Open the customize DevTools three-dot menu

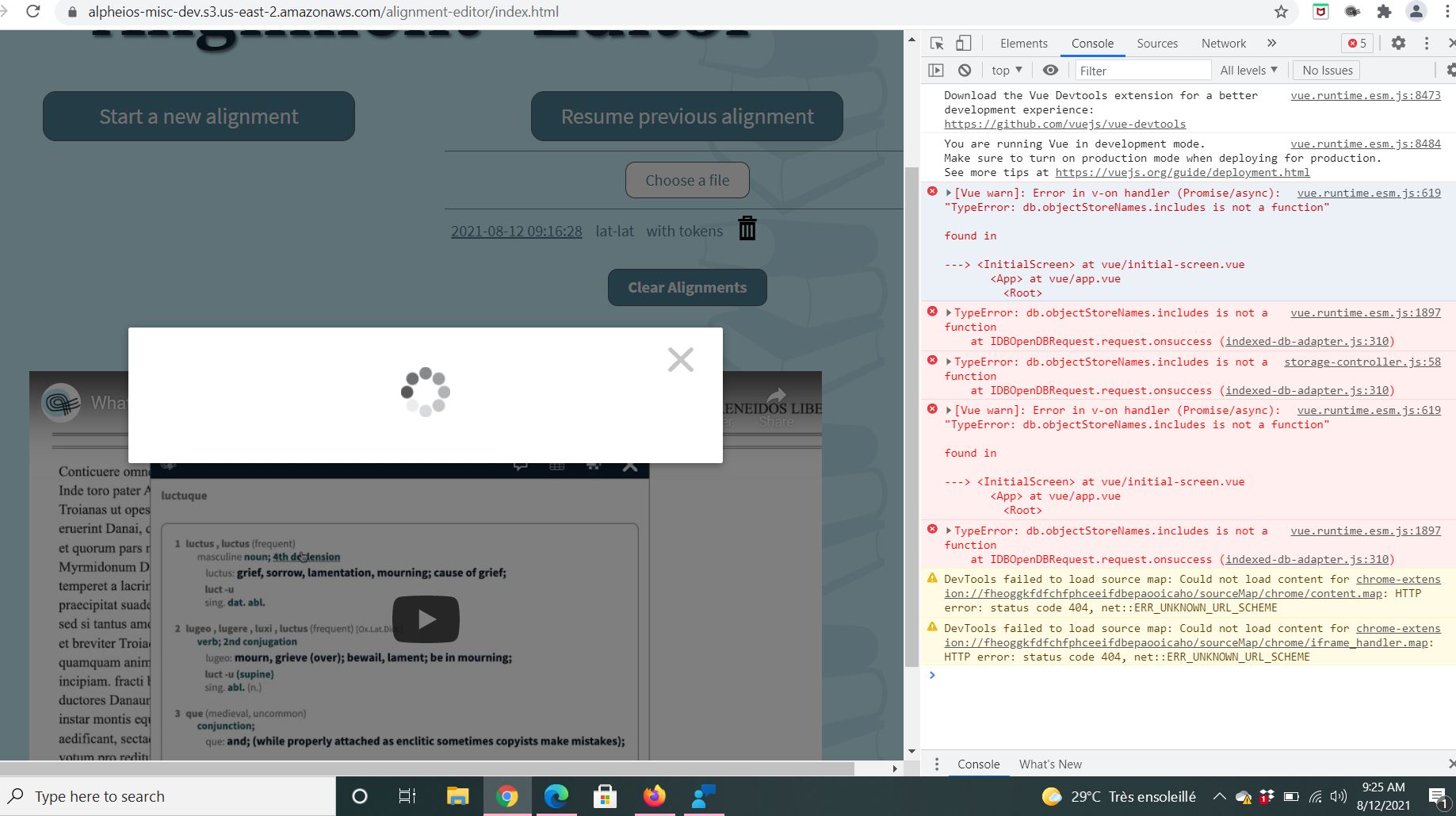click(x=1427, y=44)
